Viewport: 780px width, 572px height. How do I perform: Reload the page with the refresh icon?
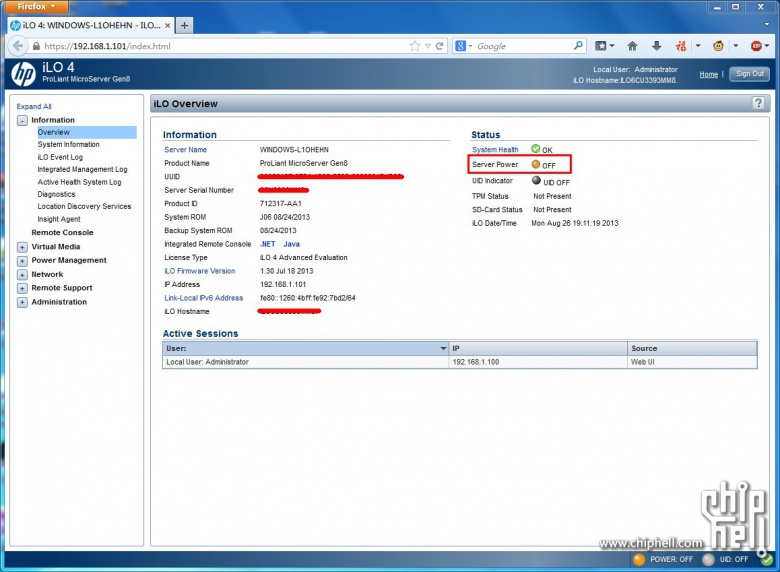coord(439,46)
